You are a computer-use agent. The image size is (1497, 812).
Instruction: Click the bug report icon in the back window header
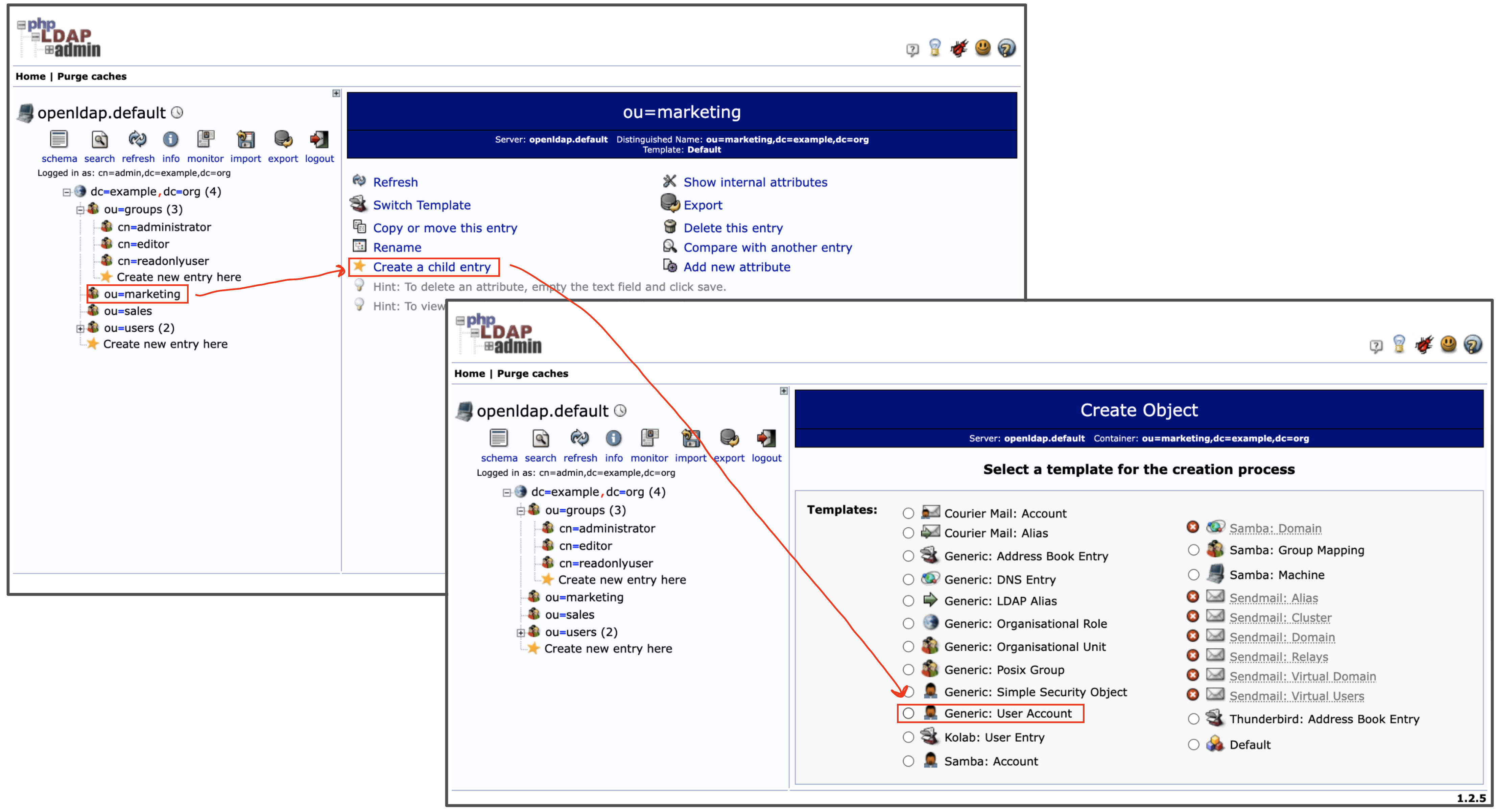(959, 48)
